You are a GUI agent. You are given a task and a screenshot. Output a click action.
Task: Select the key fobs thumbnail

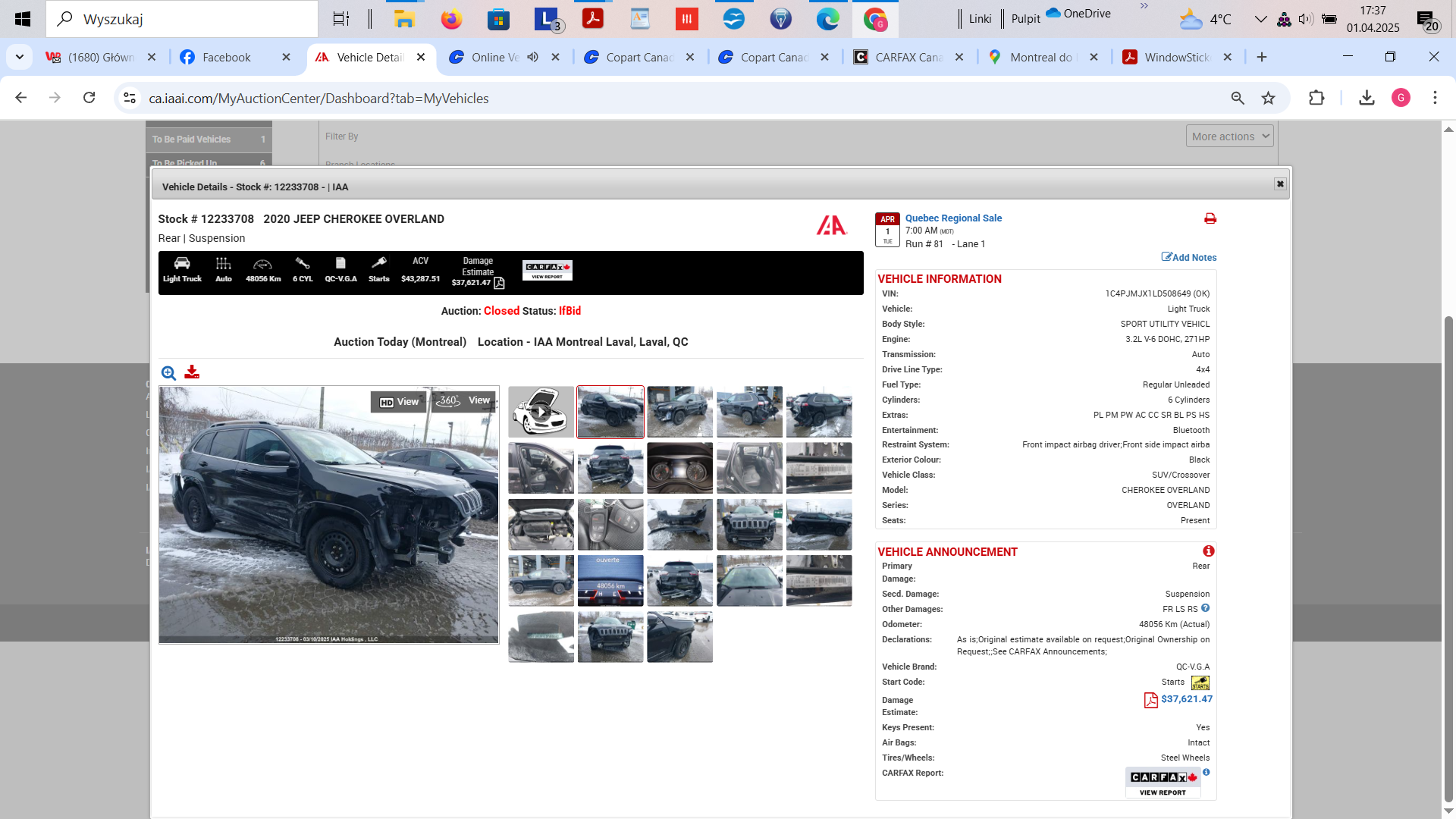pyautogui.click(x=610, y=525)
